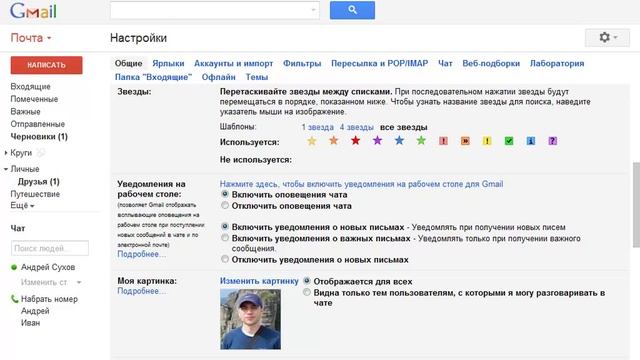Open the settings gear menu

tap(607, 38)
